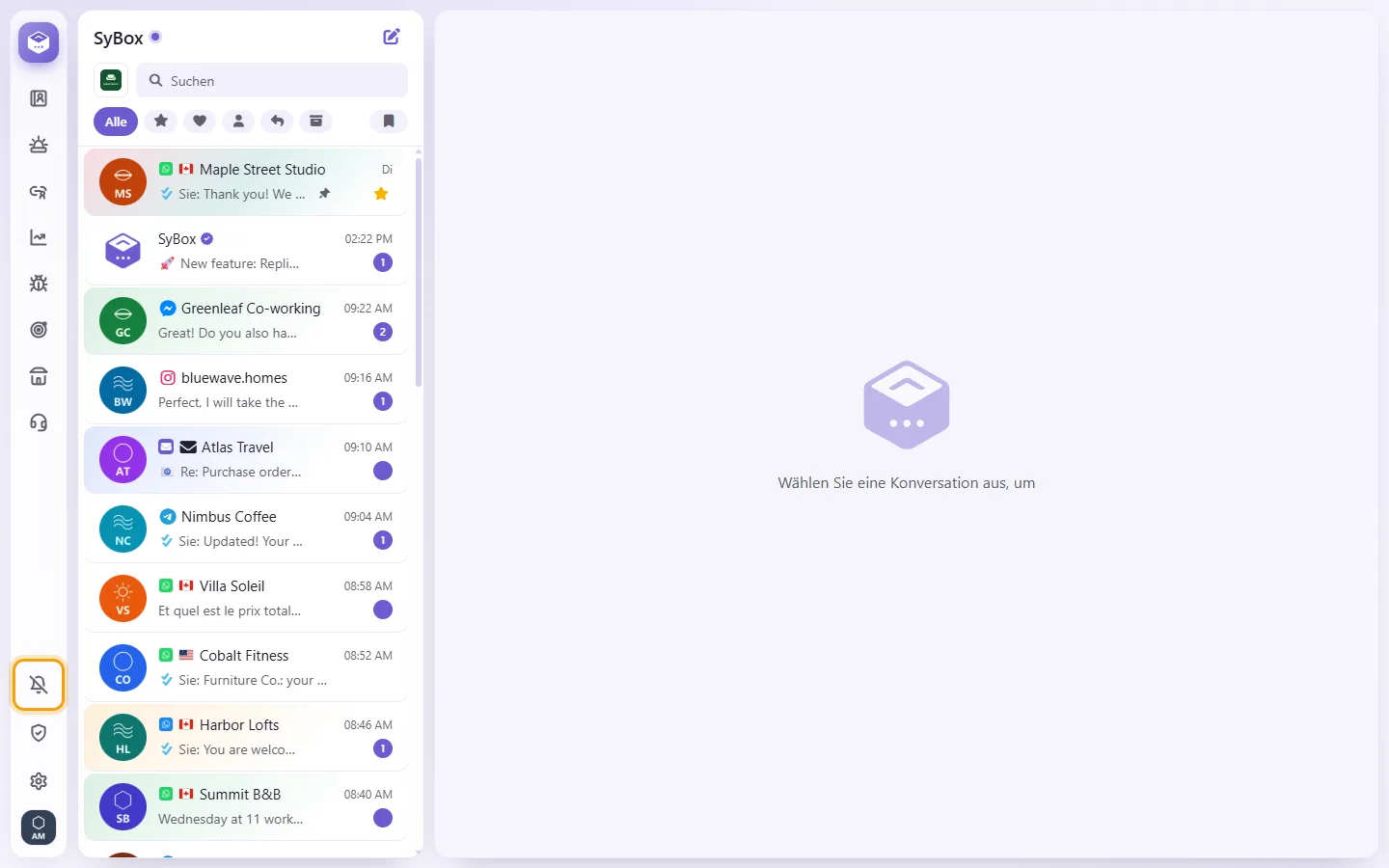Click the NC avatar of Nimbus Coffee
The image size is (1389, 868).
(123, 529)
